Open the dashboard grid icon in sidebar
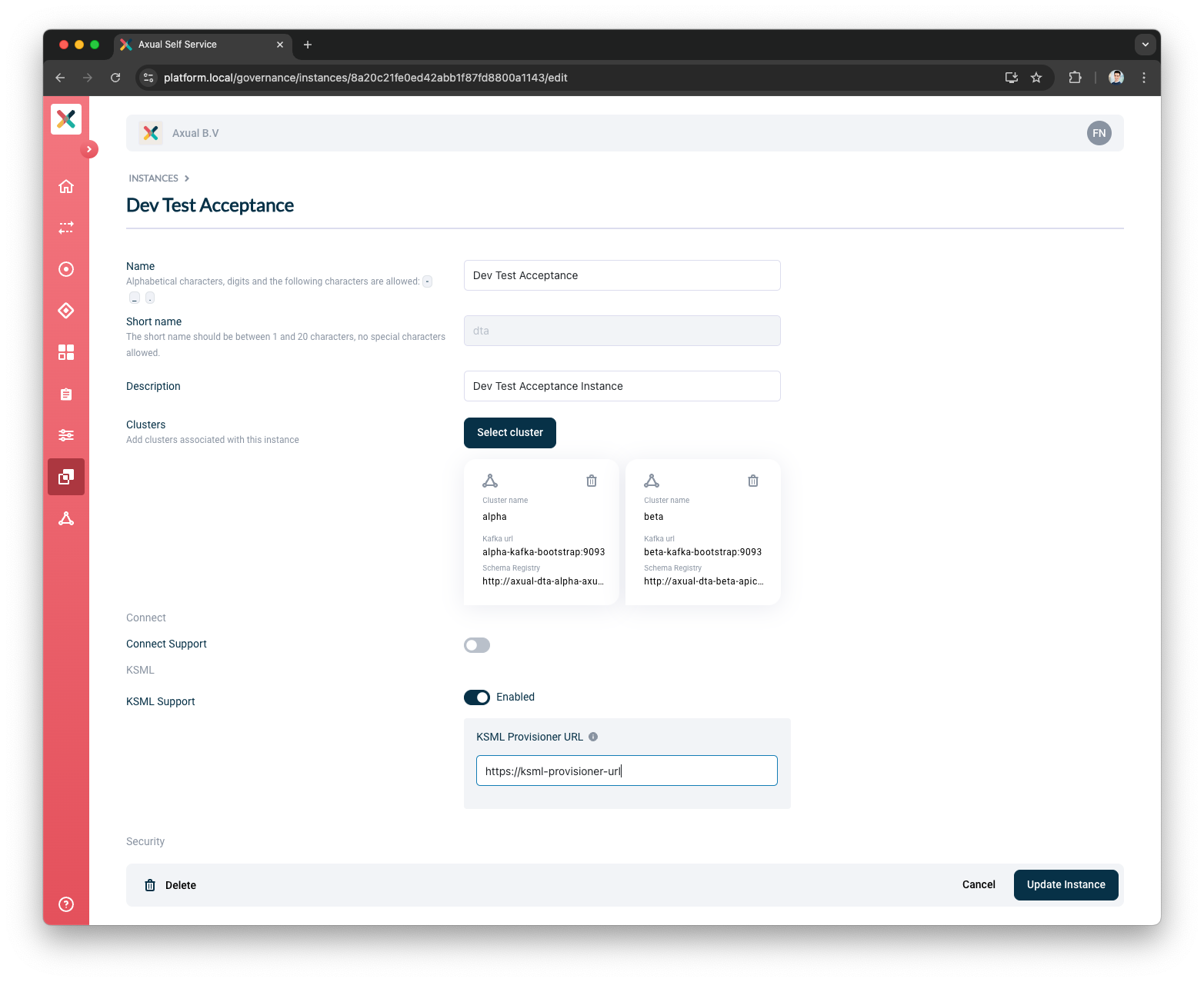1204x982 pixels. tap(66, 352)
